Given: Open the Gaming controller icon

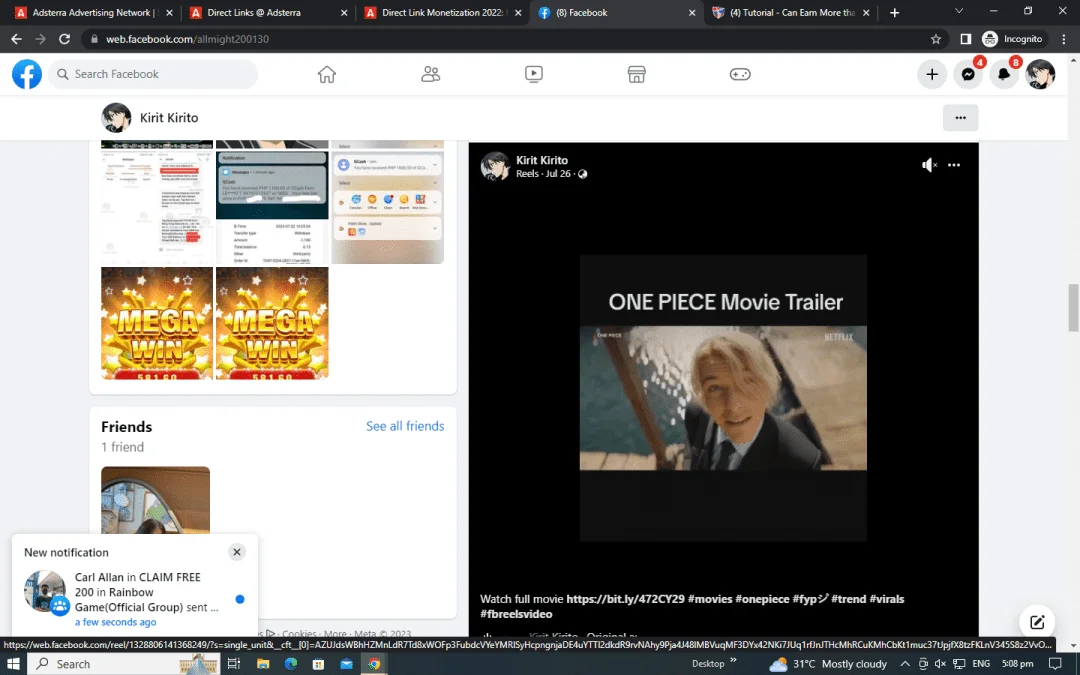Looking at the screenshot, I should click(x=740, y=74).
